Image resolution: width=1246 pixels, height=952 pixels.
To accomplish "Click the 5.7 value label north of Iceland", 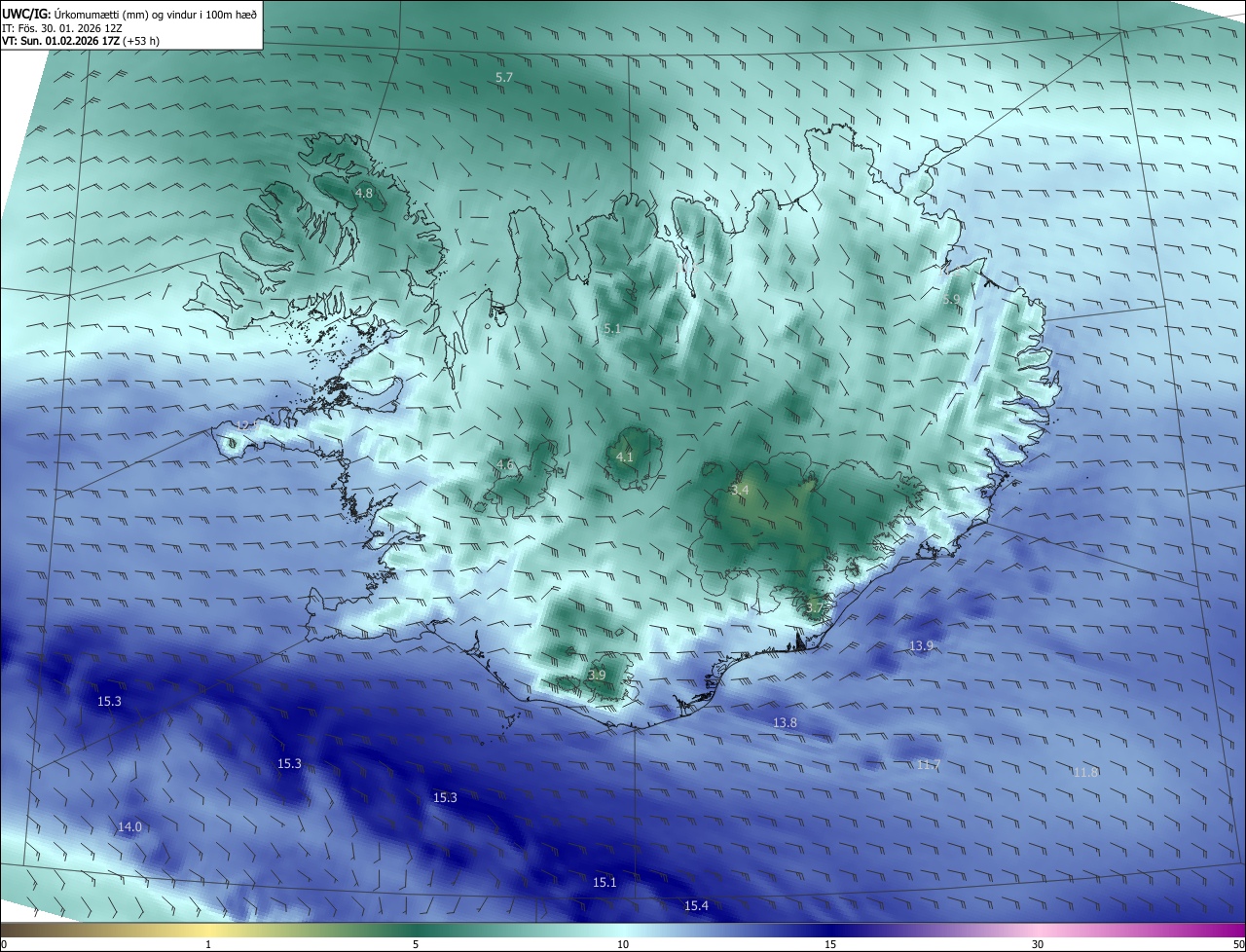I will tap(504, 77).
